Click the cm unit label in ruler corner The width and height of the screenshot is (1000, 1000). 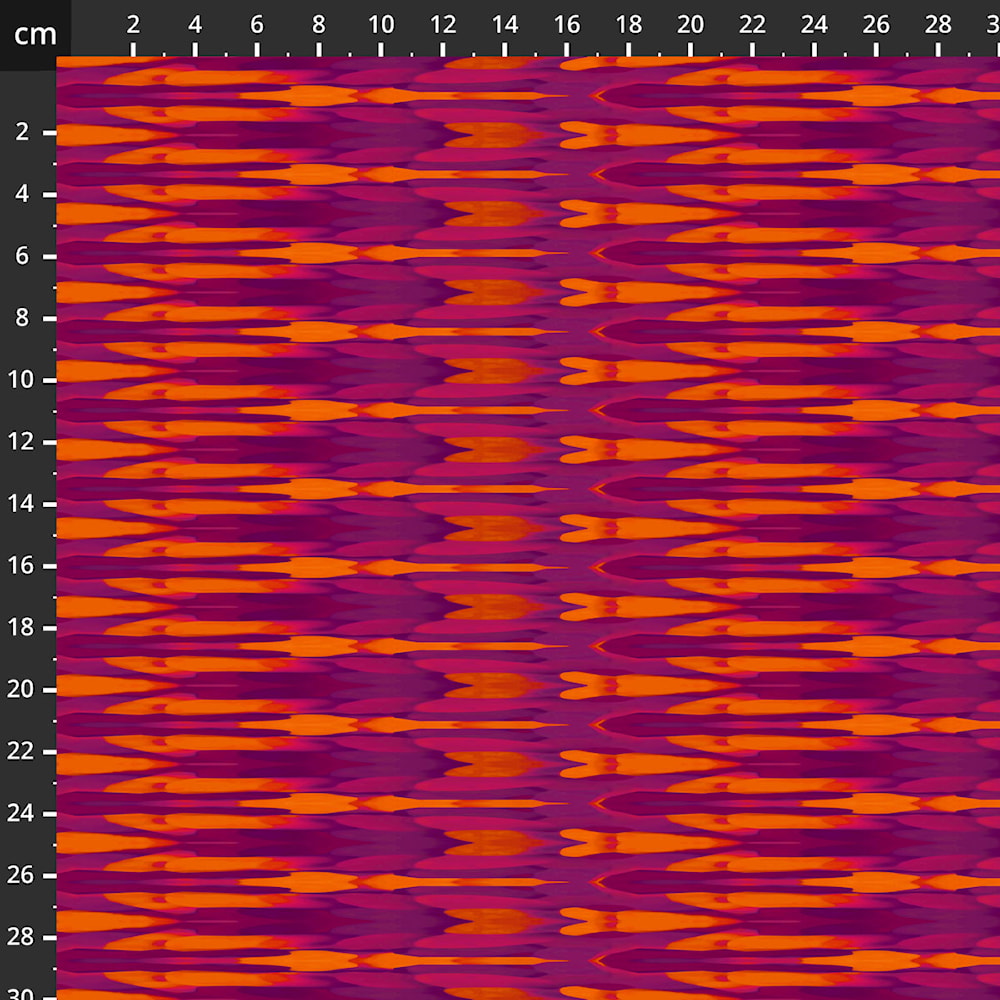(x=35, y=35)
